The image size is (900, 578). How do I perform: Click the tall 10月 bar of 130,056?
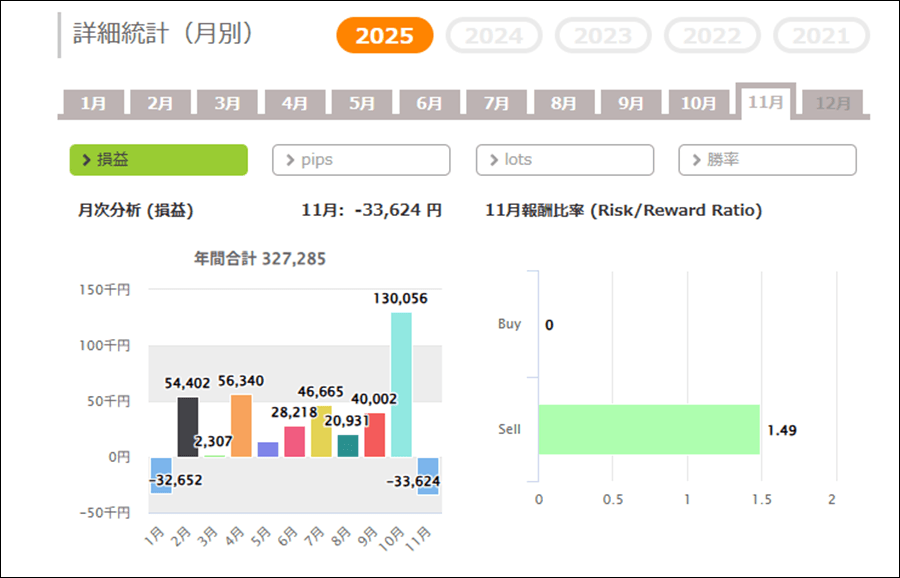[401, 385]
